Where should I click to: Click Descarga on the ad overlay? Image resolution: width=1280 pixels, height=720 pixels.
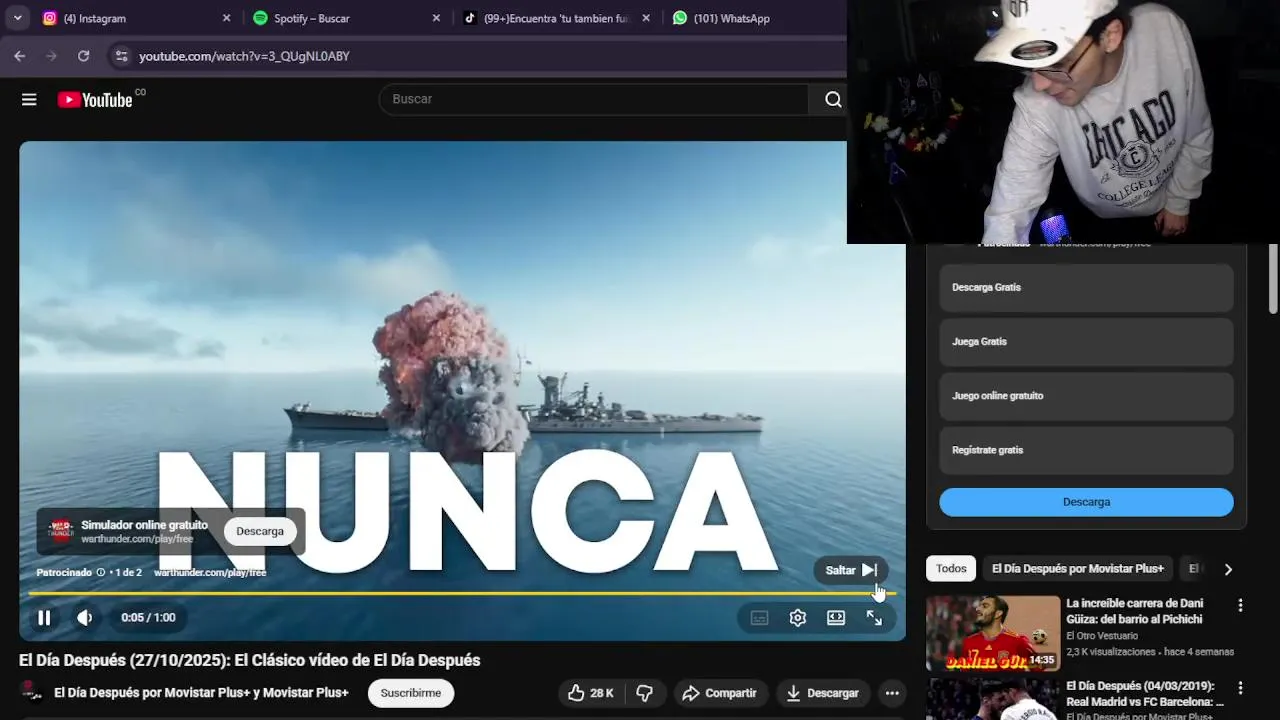pyautogui.click(x=260, y=531)
